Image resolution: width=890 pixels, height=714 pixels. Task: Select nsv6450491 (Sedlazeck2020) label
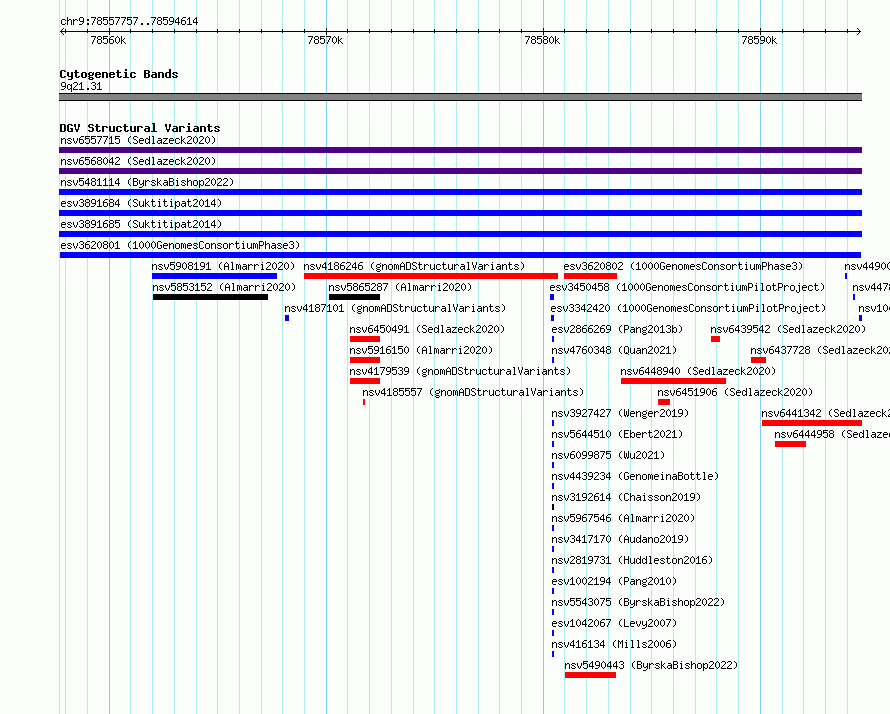pos(427,329)
